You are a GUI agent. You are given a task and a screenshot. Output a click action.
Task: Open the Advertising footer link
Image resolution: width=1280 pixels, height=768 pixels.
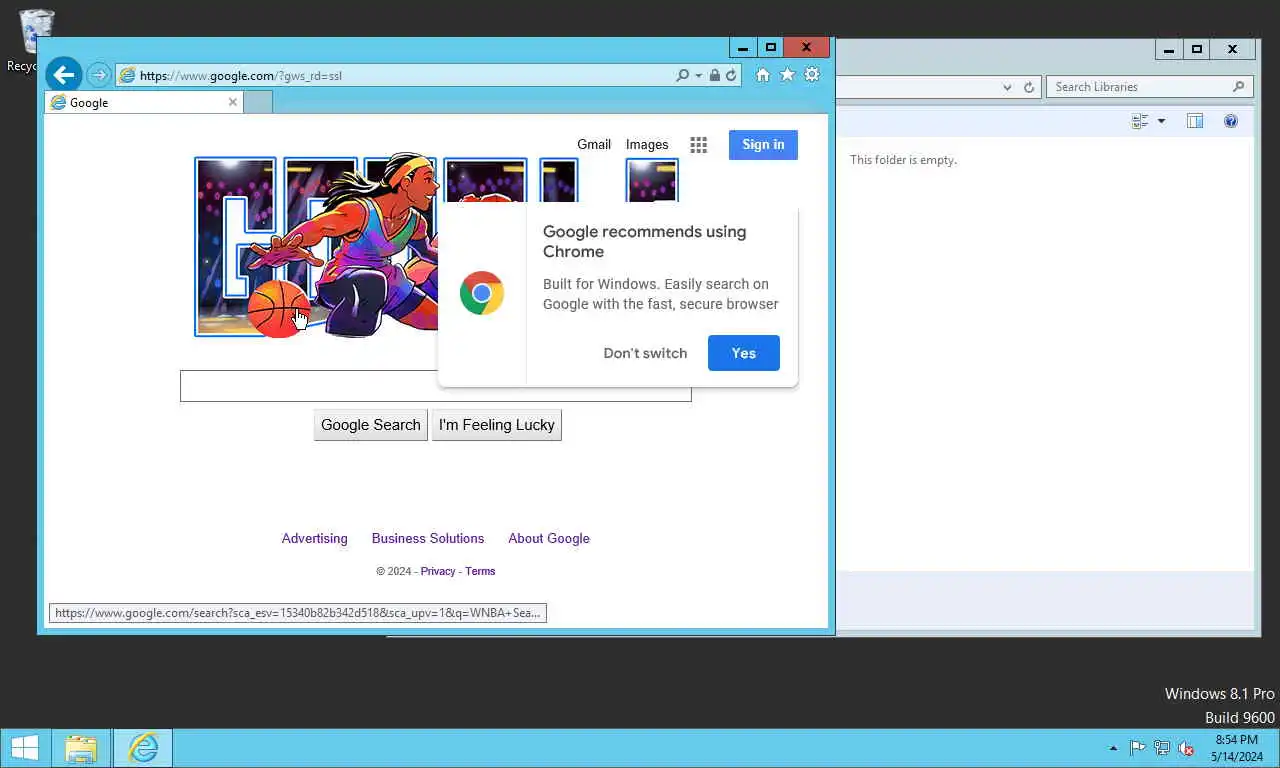314,538
